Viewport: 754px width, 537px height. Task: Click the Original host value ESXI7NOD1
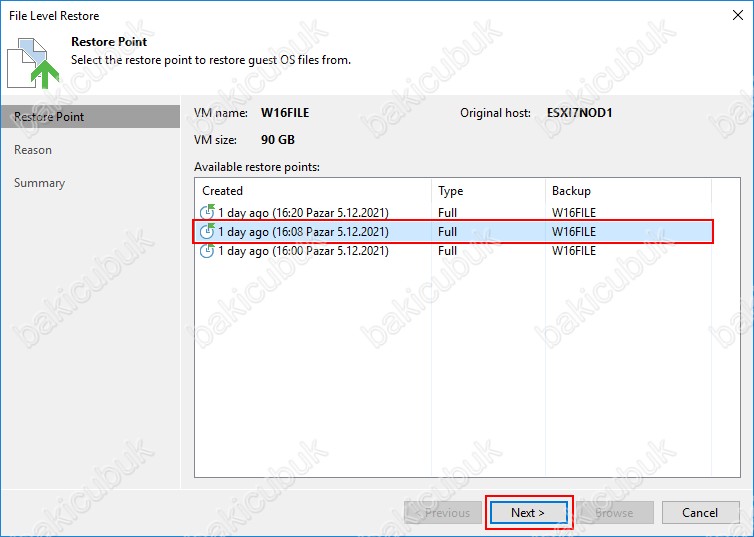579,113
